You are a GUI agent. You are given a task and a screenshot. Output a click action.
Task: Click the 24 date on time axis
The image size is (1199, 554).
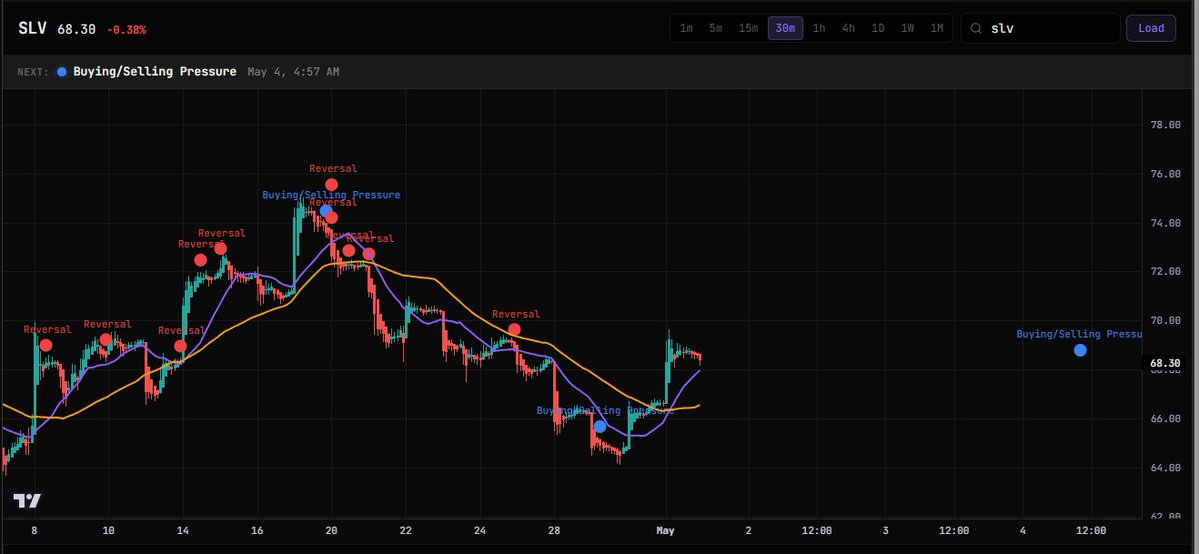[x=479, y=530]
